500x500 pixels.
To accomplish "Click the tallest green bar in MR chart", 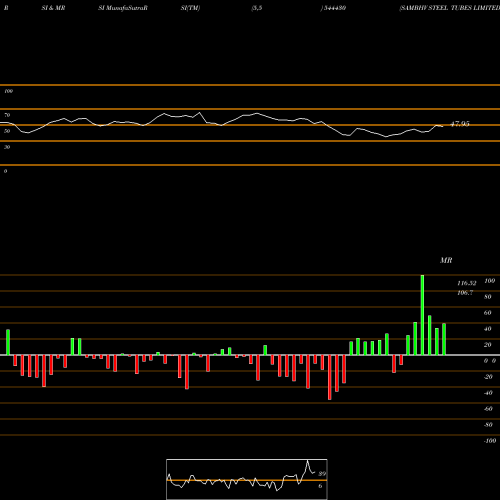I will coord(422,315).
